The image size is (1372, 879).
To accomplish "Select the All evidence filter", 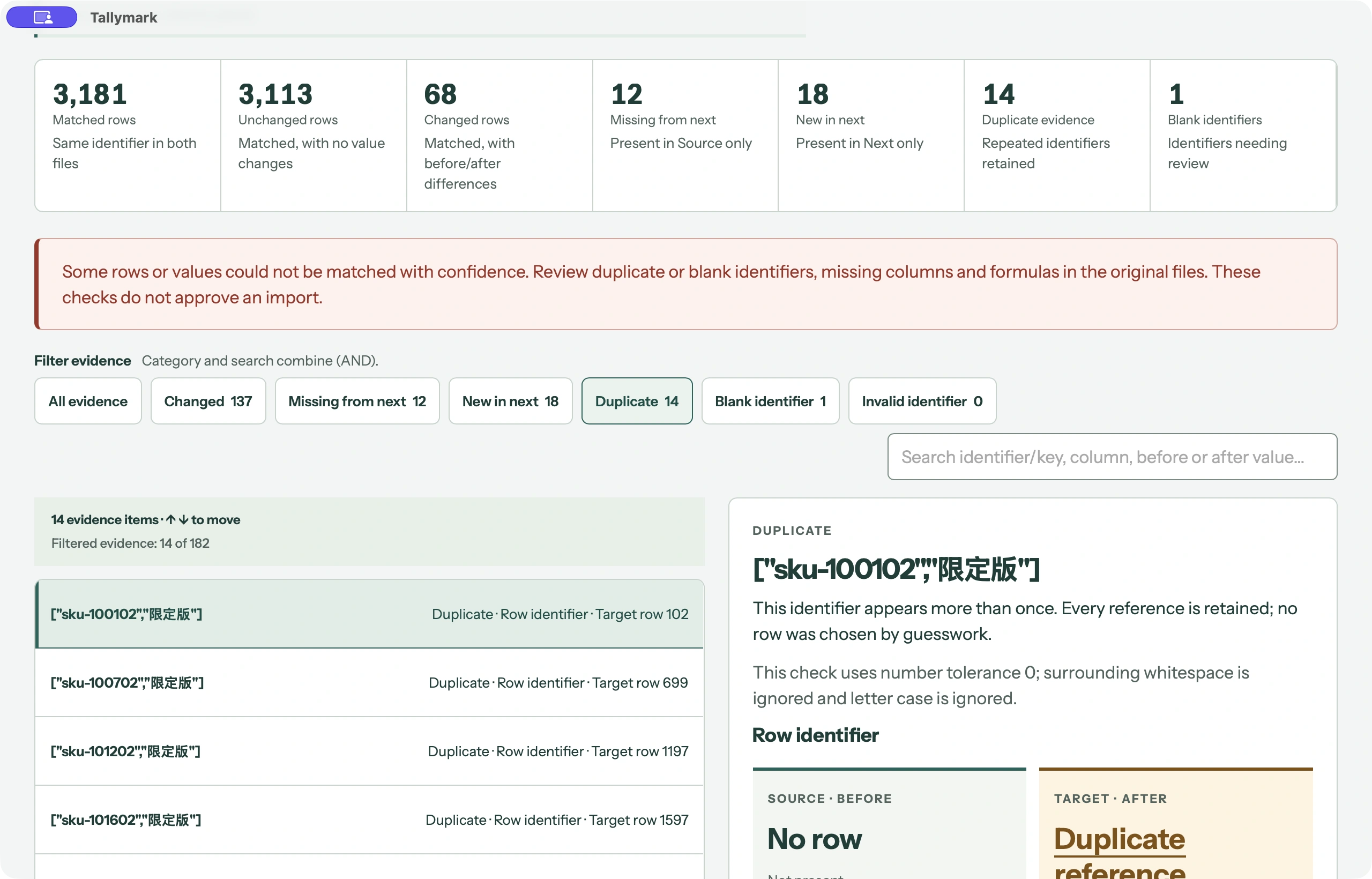I will pos(88,401).
